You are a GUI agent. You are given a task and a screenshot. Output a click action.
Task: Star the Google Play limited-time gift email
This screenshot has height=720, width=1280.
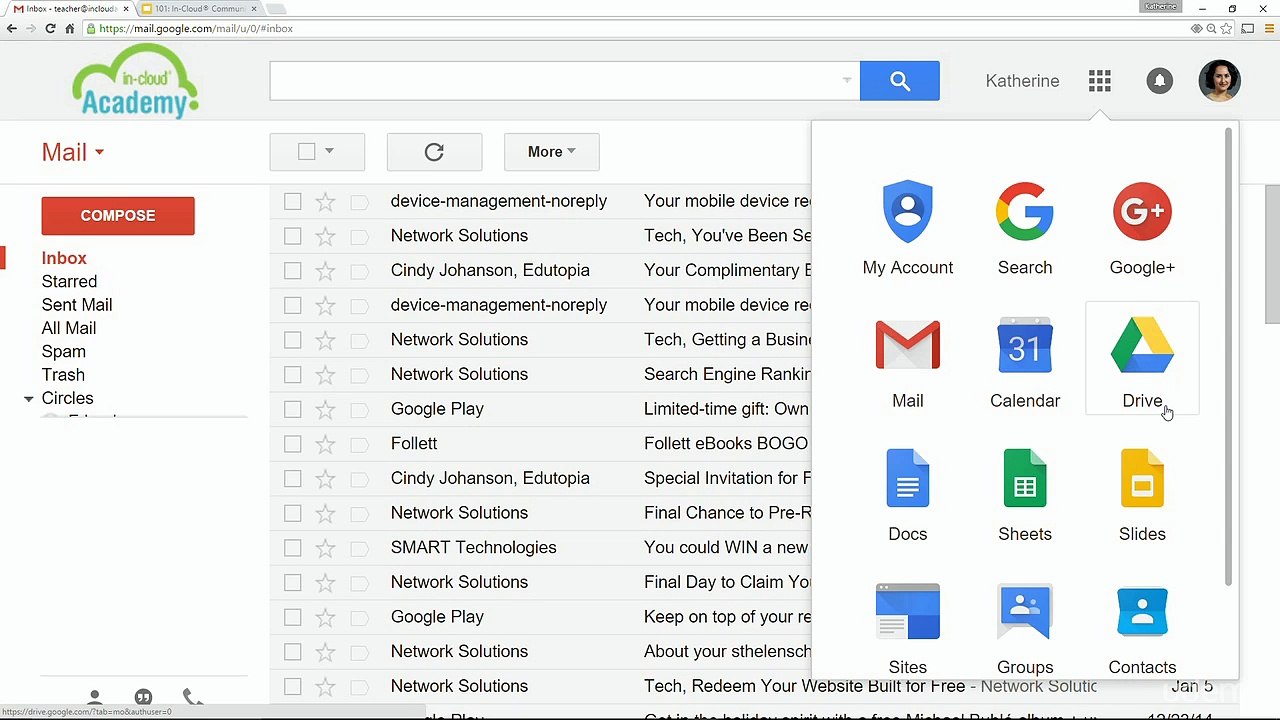coord(325,409)
